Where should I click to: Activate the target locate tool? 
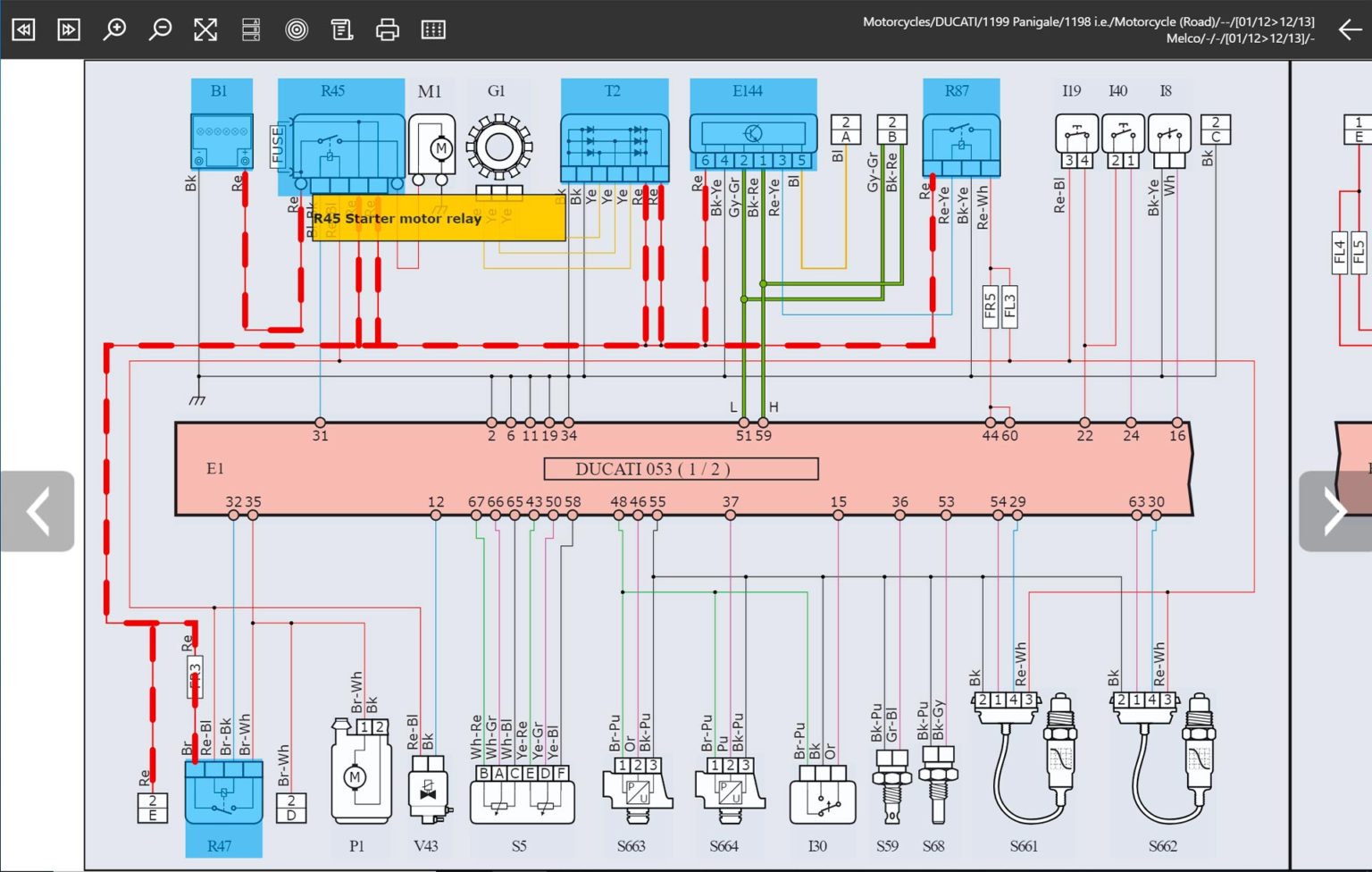pyautogui.click(x=297, y=29)
